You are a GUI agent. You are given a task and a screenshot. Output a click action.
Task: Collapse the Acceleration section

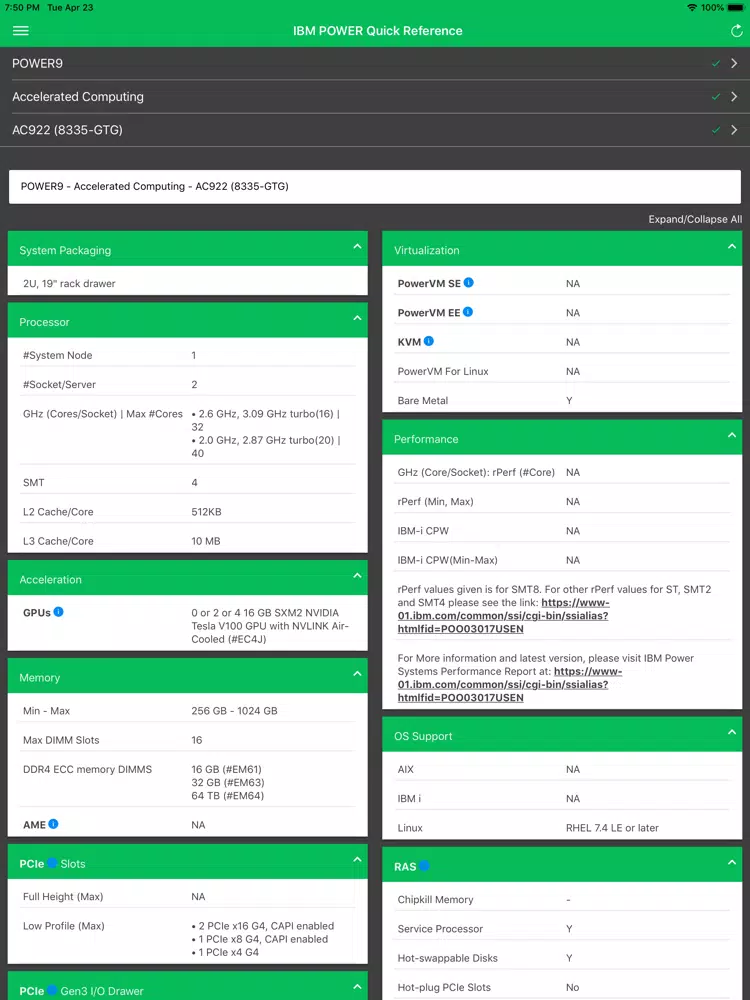(357, 576)
